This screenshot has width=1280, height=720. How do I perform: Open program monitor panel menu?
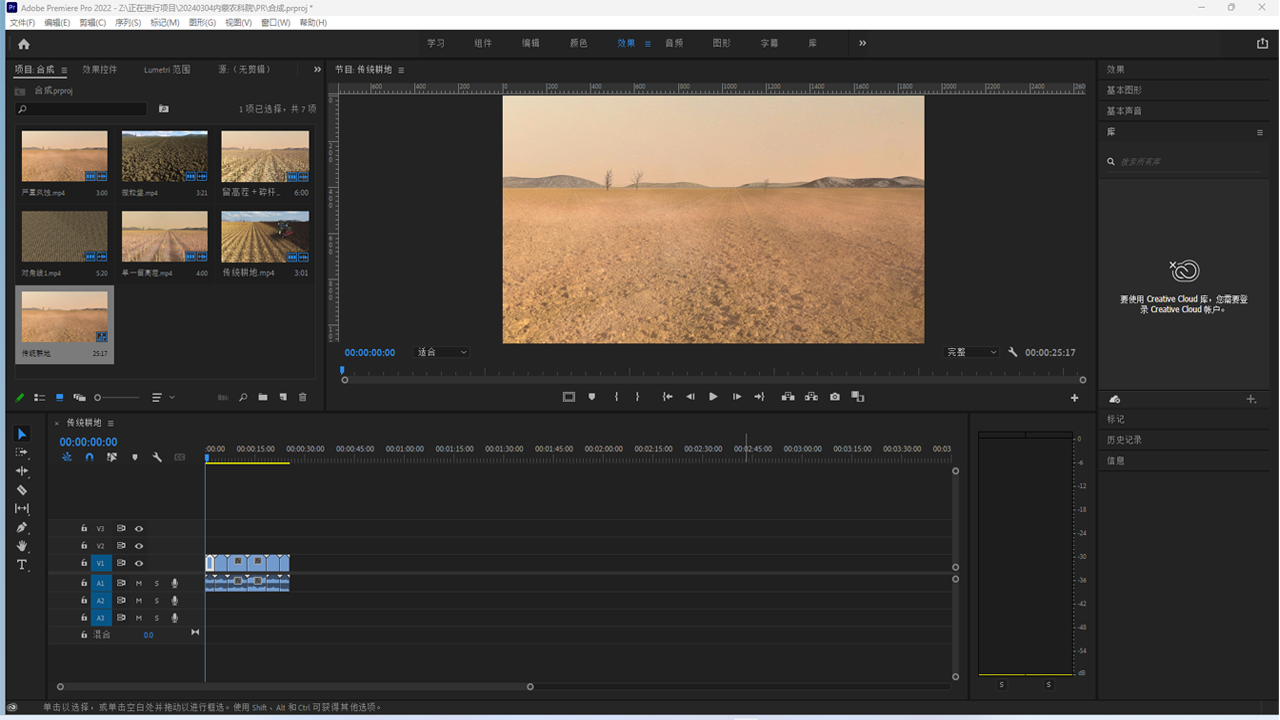pyautogui.click(x=401, y=70)
